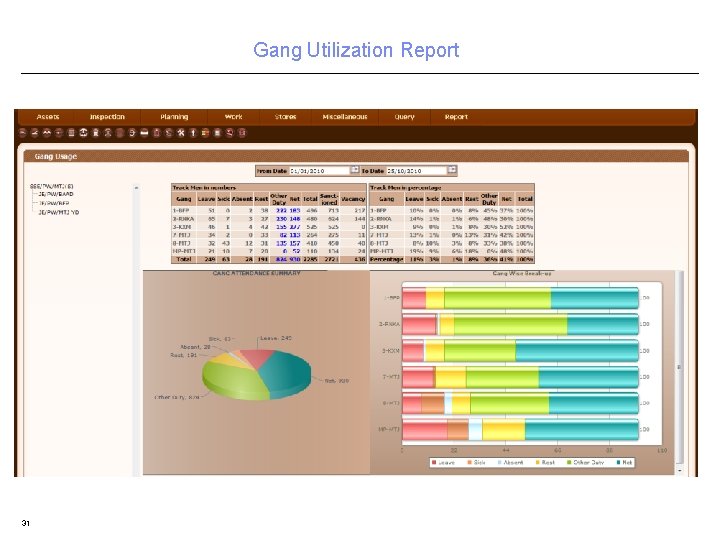Open the Assets menu
This screenshot has width=720, height=540.
click(x=48, y=117)
